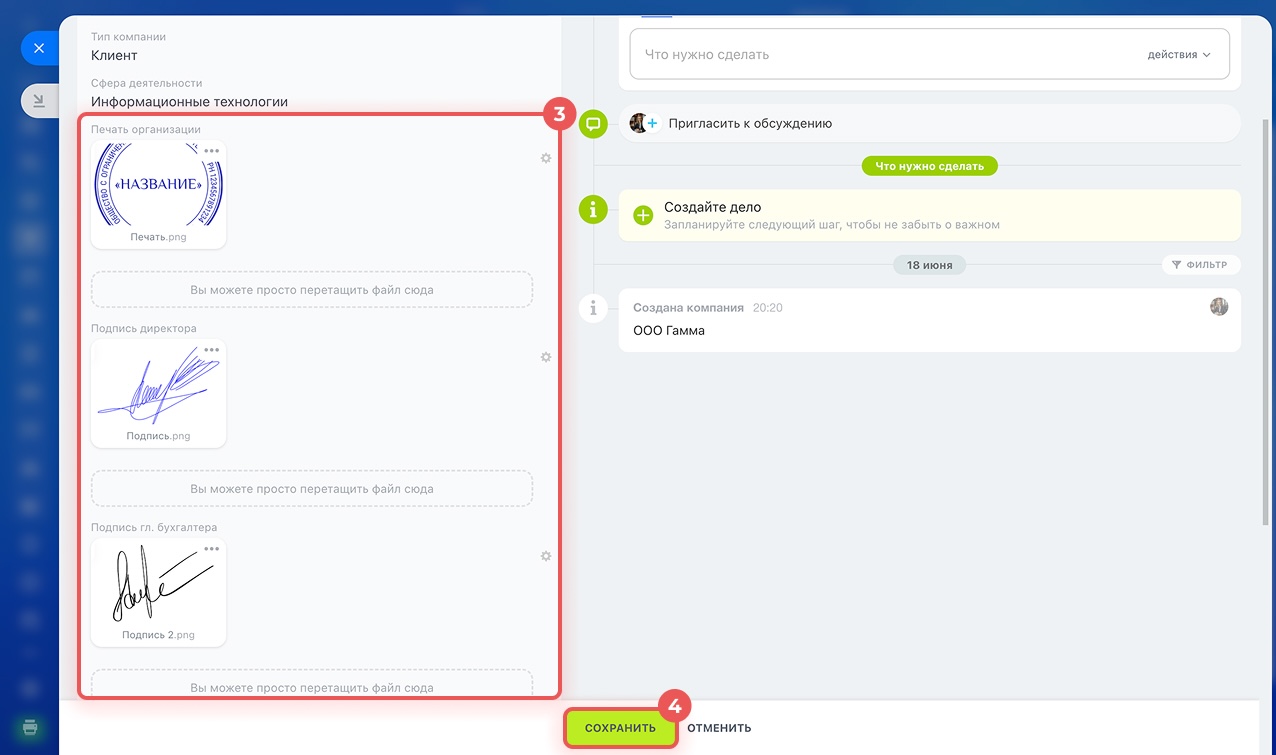Viewport: 1276px width, 755px height.
Task: Click the Тип компании field label
Action: (x=128, y=37)
